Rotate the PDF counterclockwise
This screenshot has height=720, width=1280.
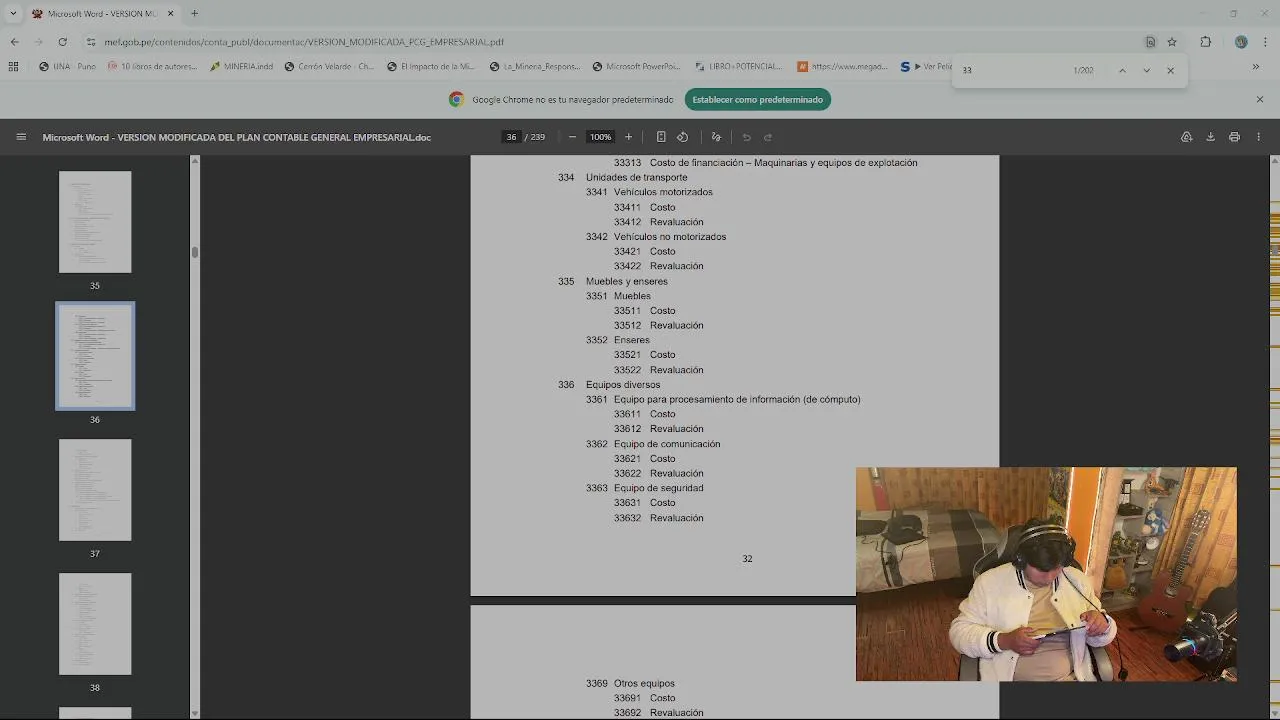(683, 137)
